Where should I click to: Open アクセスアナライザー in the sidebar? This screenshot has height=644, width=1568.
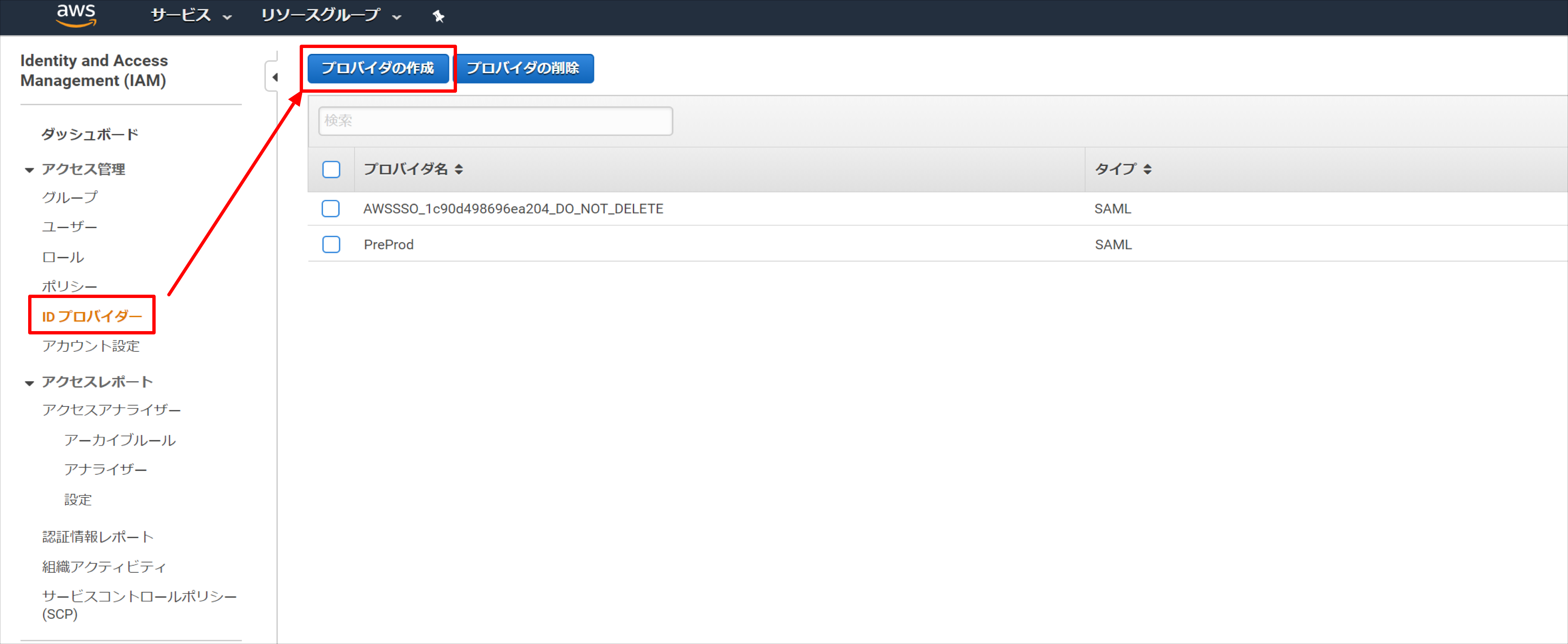(x=111, y=410)
